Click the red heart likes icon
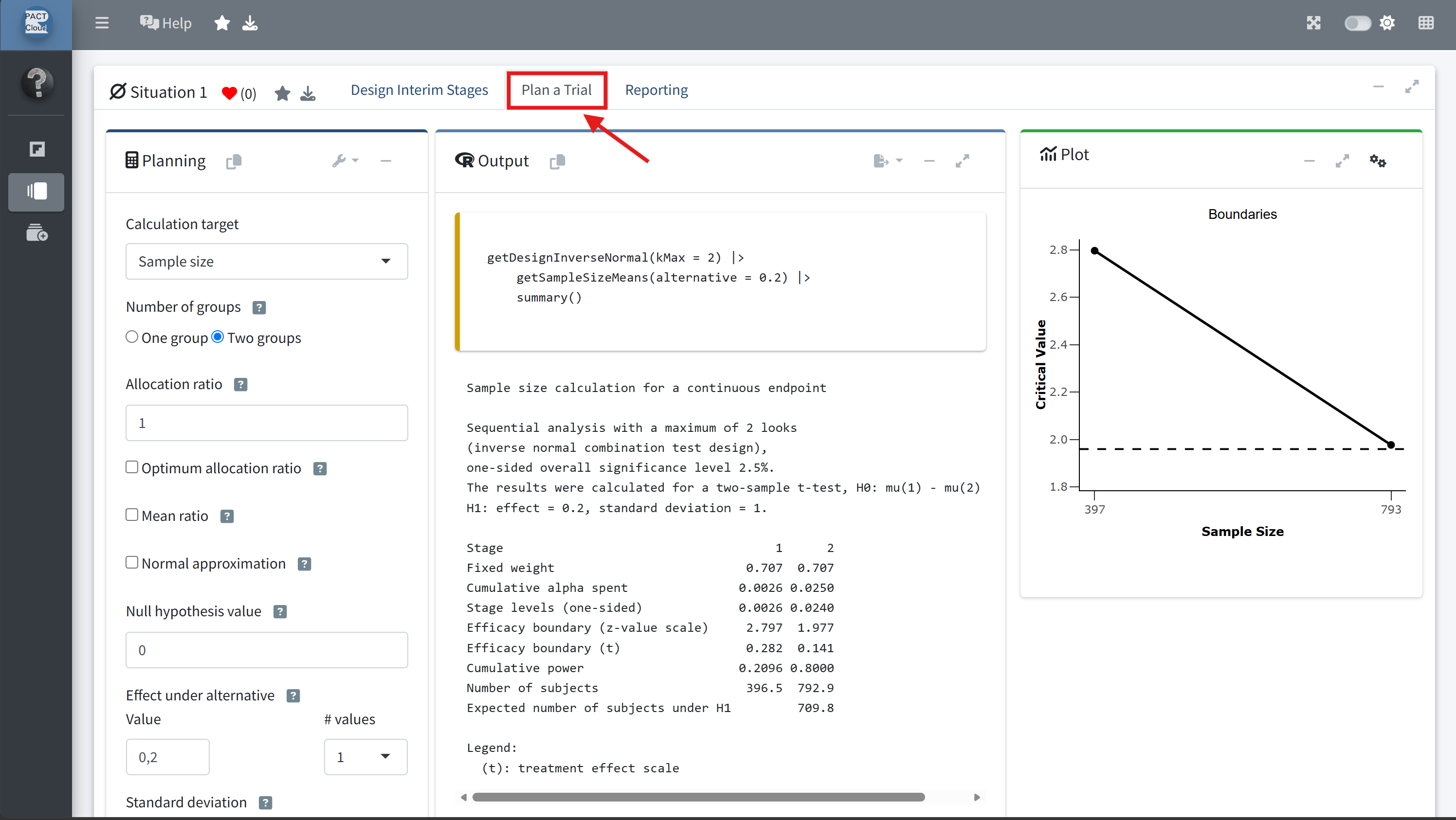The height and width of the screenshot is (820, 1456). [229, 93]
